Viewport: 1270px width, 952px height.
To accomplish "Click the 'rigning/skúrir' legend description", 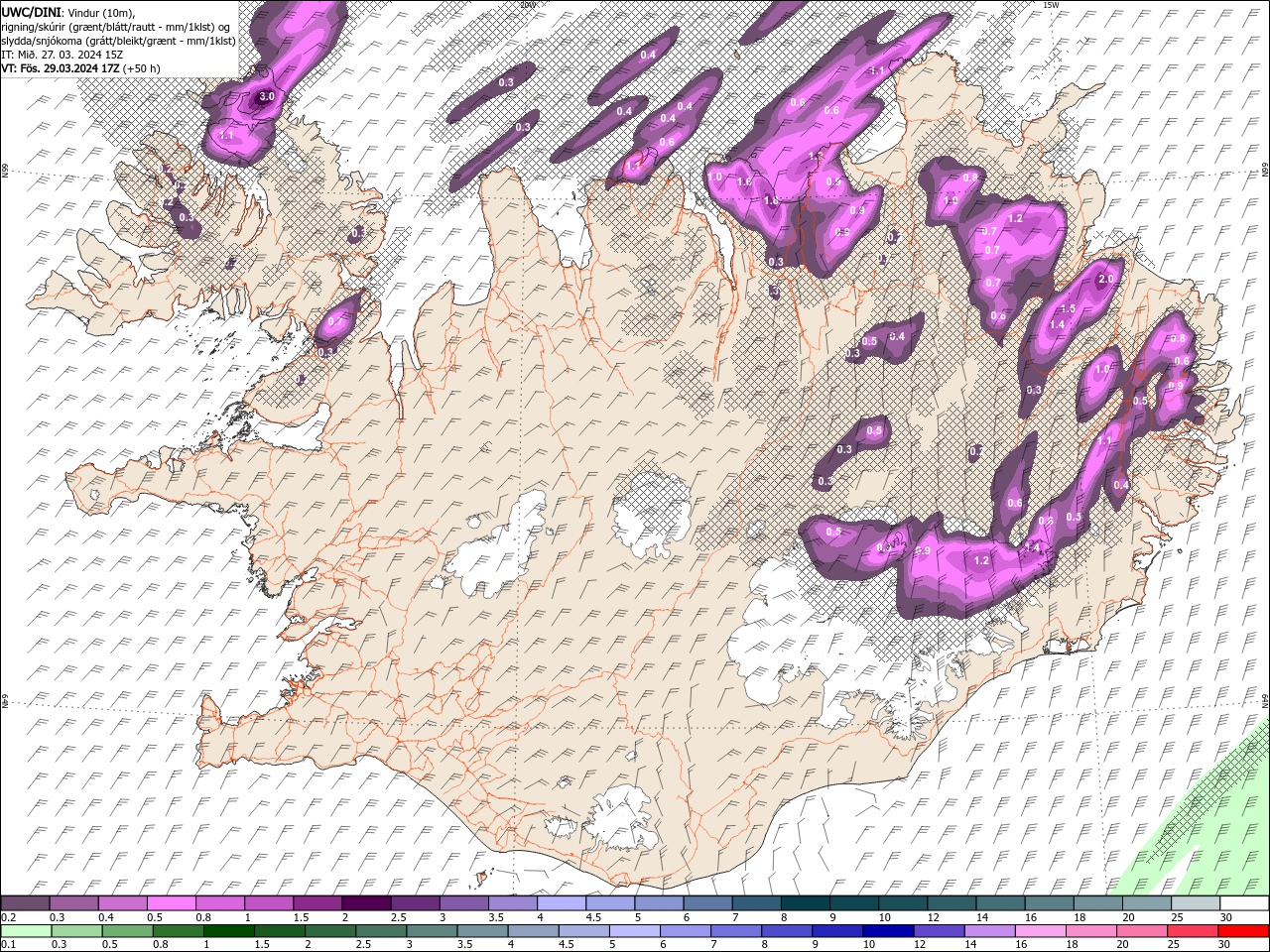I will [x=33, y=26].
